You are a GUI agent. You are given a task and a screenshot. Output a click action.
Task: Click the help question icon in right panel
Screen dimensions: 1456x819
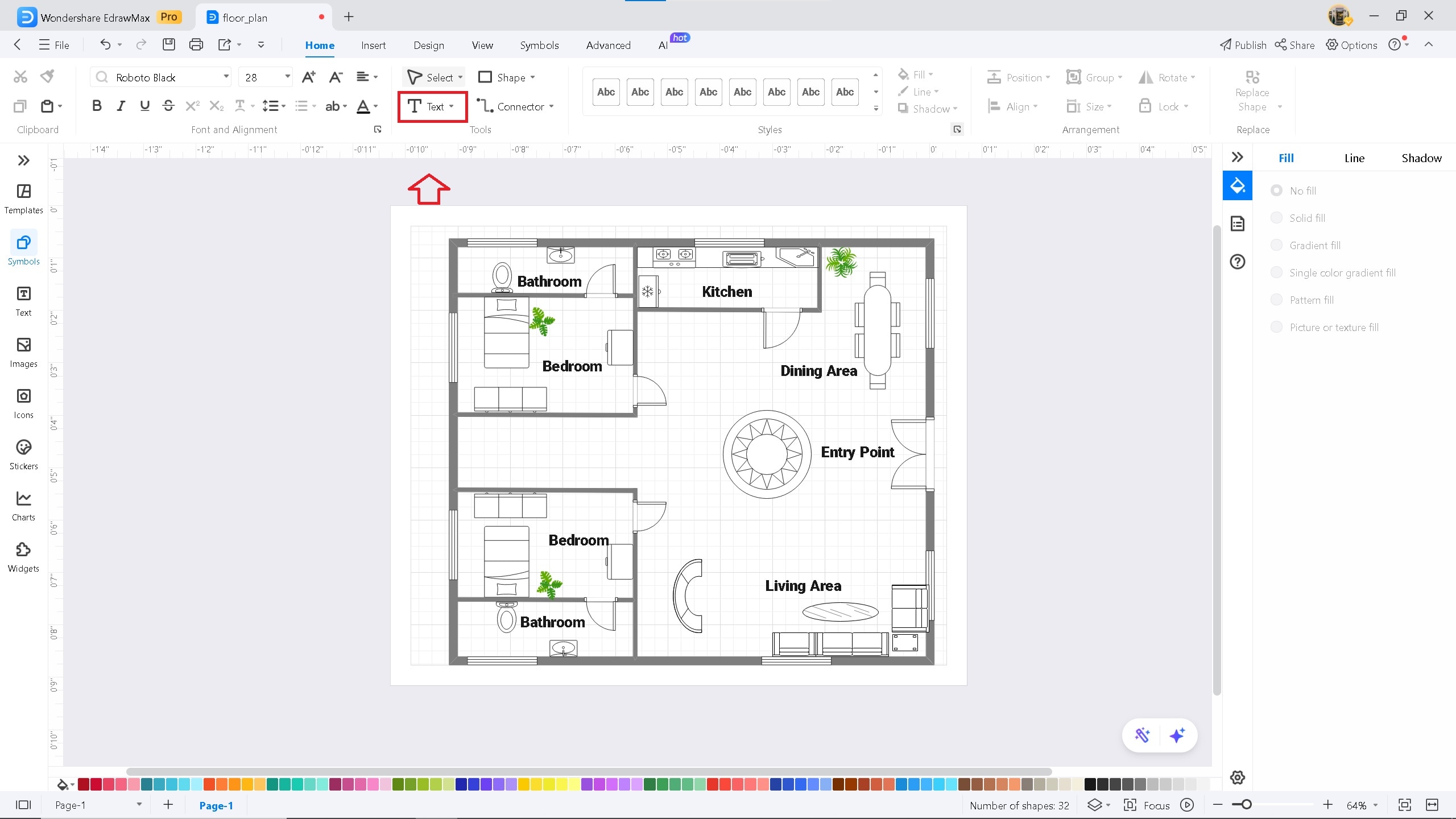pyautogui.click(x=1238, y=262)
